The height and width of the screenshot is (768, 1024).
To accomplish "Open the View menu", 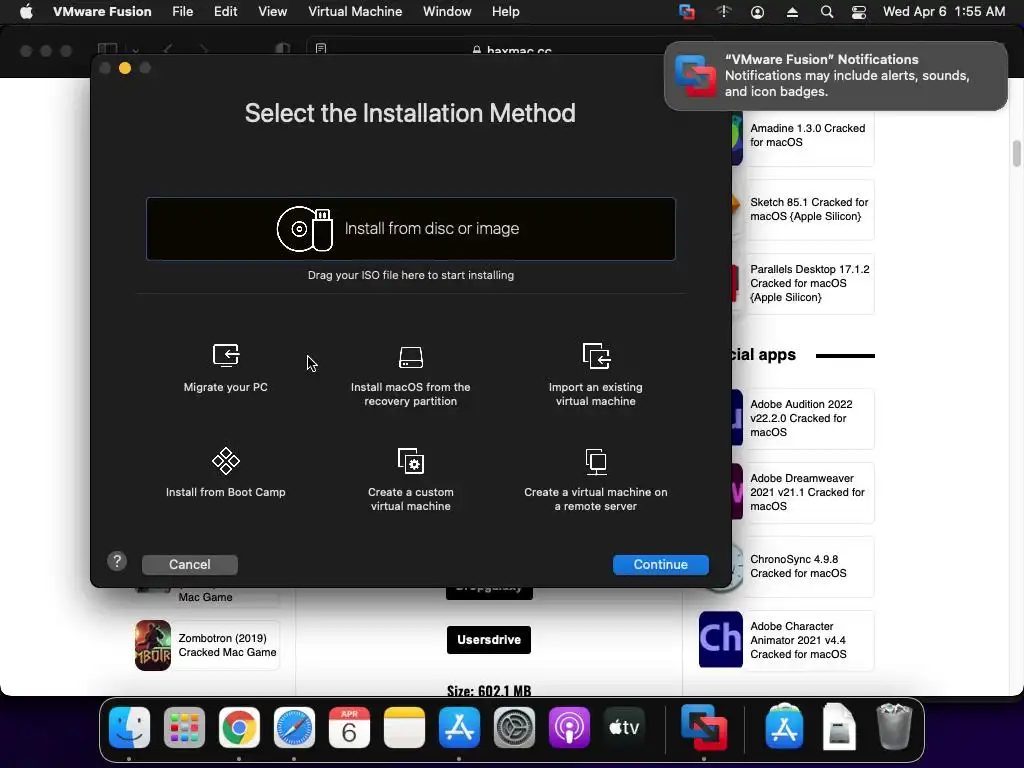I will (272, 12).
